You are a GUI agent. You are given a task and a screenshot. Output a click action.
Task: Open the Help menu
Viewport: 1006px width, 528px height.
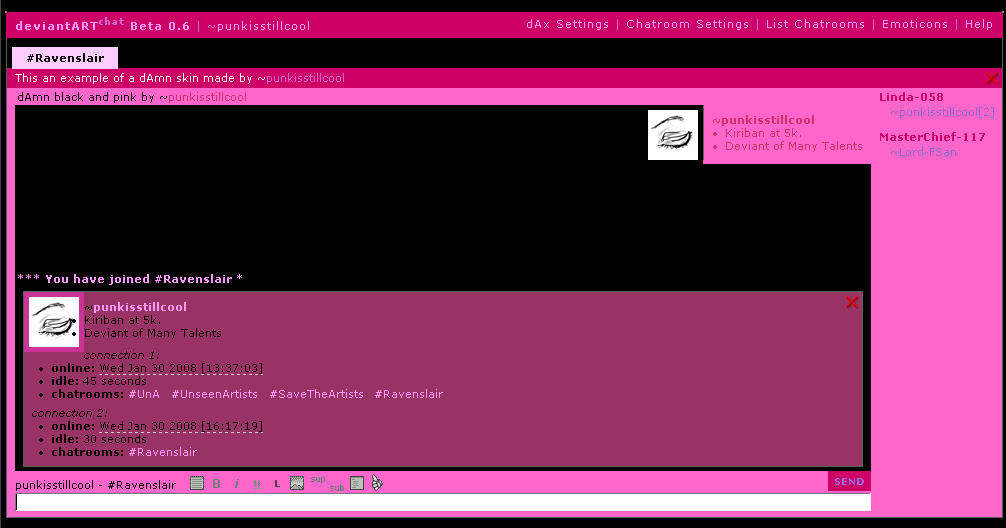coord(978,24)
